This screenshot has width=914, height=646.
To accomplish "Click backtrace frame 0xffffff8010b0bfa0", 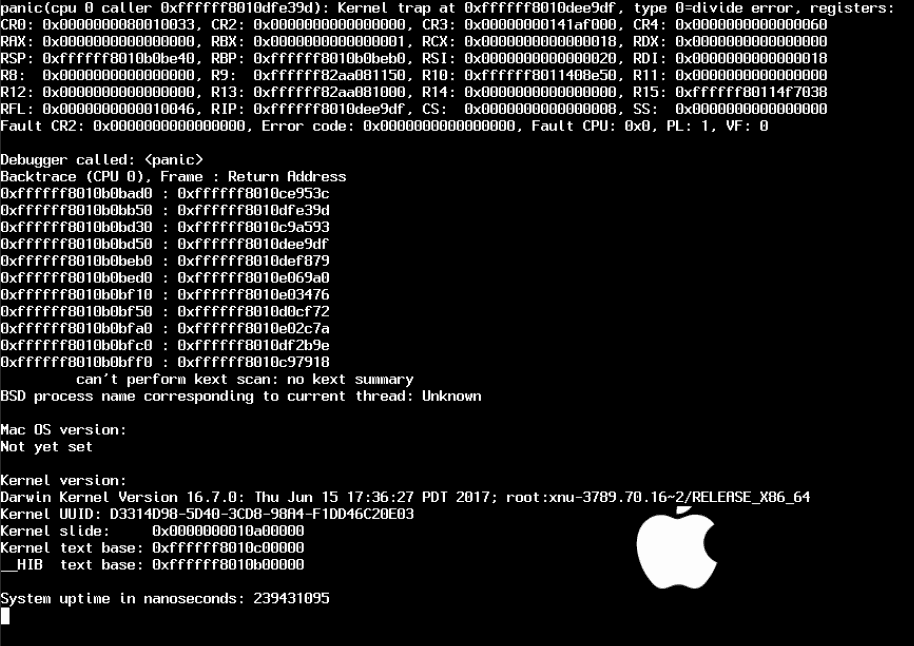I will point(76,329).
